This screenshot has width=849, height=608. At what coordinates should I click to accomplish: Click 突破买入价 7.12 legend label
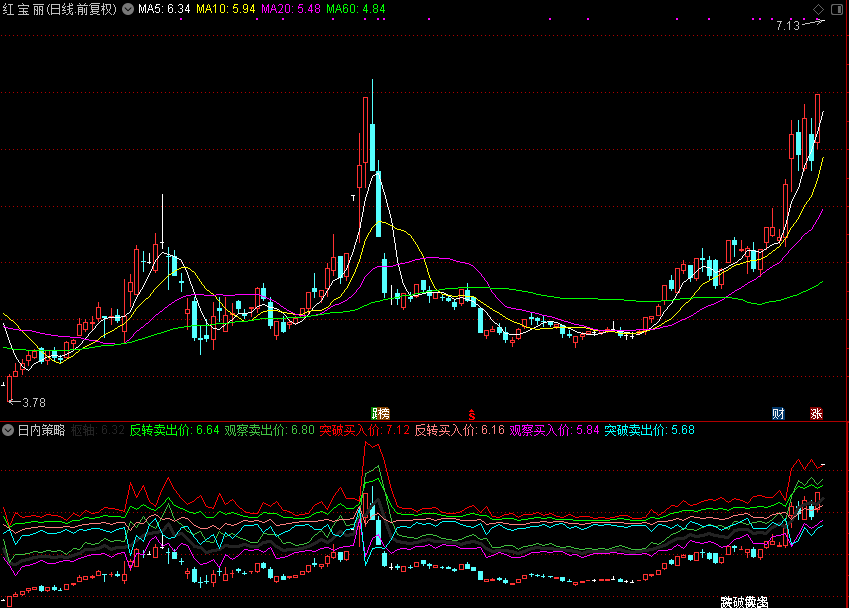point(364,430)
